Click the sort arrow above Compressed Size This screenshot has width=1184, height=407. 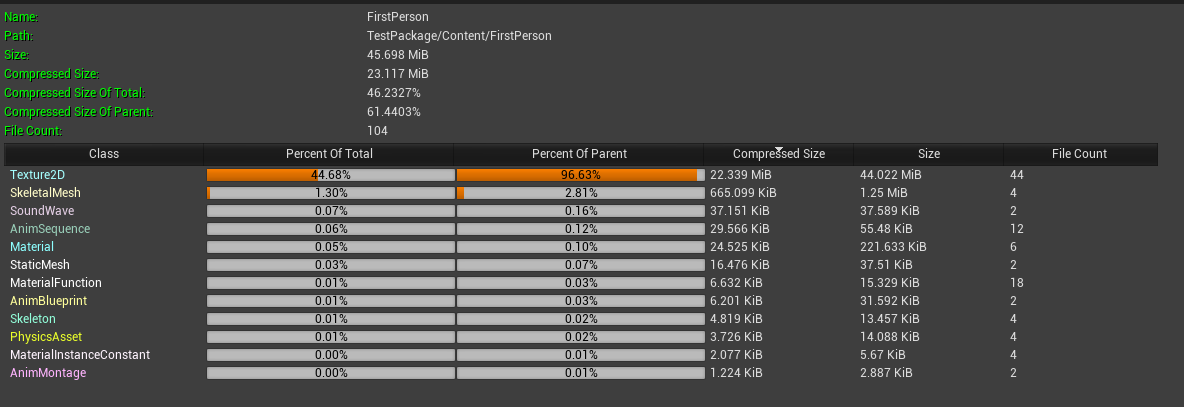click(779, 148)
